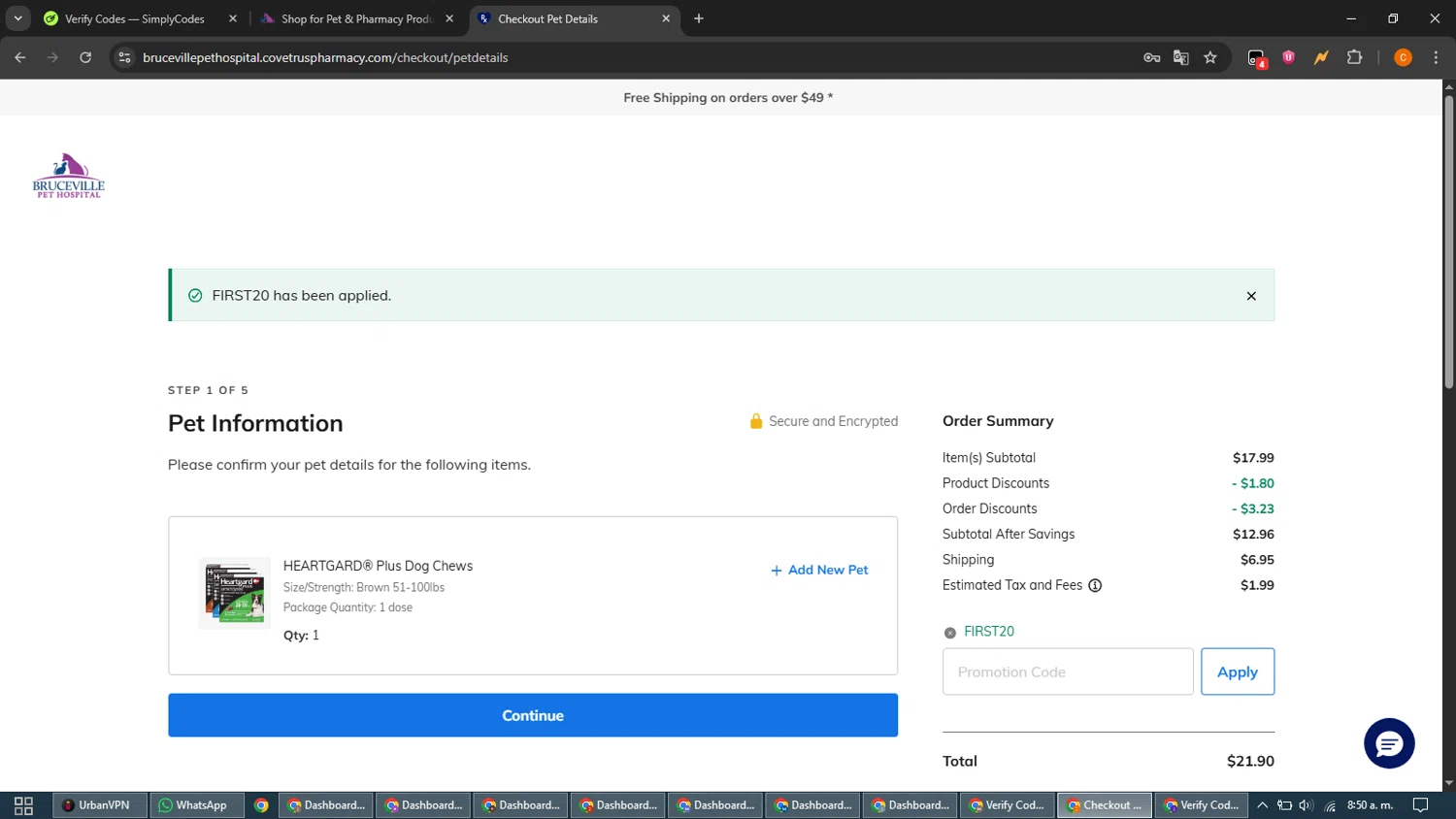Show hidden system tray icons
The width and height of the screenshot is (1456, 819).
pyautogui.click(x=1262, y=805)
